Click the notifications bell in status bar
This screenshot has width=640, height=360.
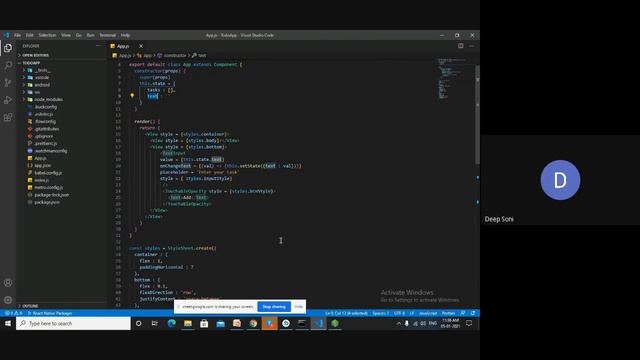point(473,313)
